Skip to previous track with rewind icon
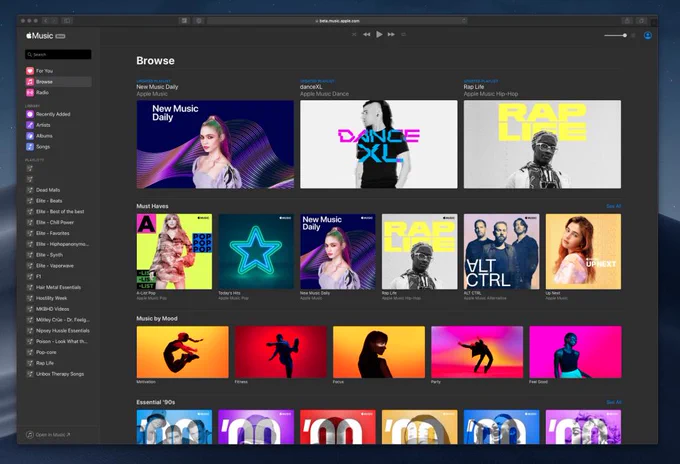680x464 pixels. pyautogui.click(x=367, y=34)
